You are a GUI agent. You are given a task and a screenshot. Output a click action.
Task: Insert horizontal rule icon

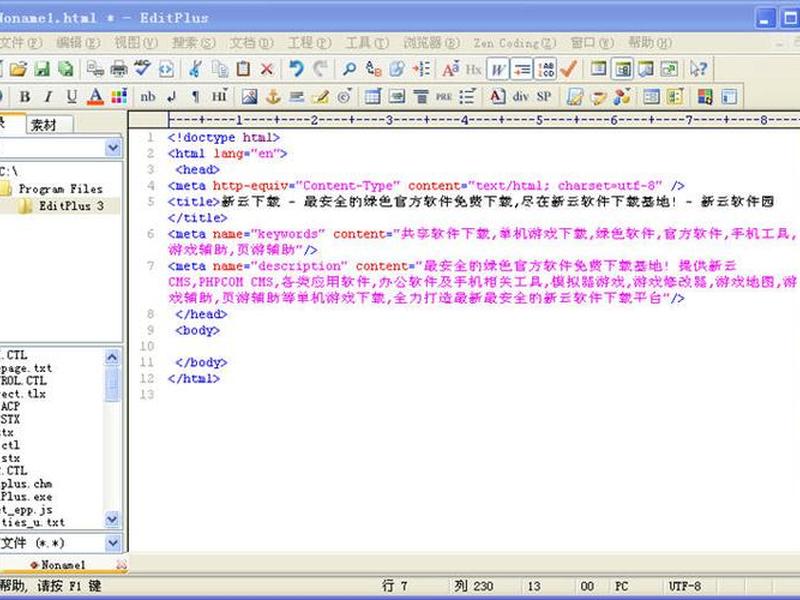pyautogui.click(x=296, y=96)
